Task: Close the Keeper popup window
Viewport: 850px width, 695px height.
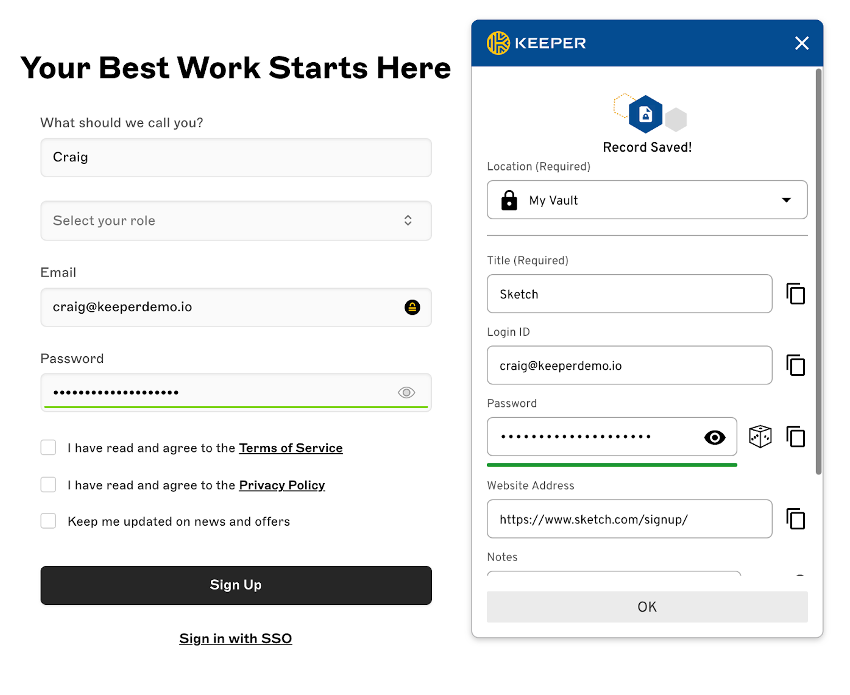Action: (801, 43)
